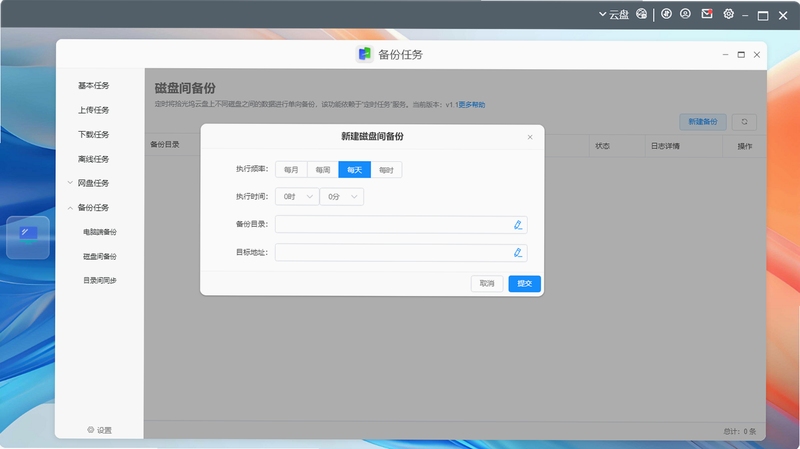Open 目录间同步 sub-item
Image resolution: width=800 pixels, height=449 pixels.
tap(99, 280)
